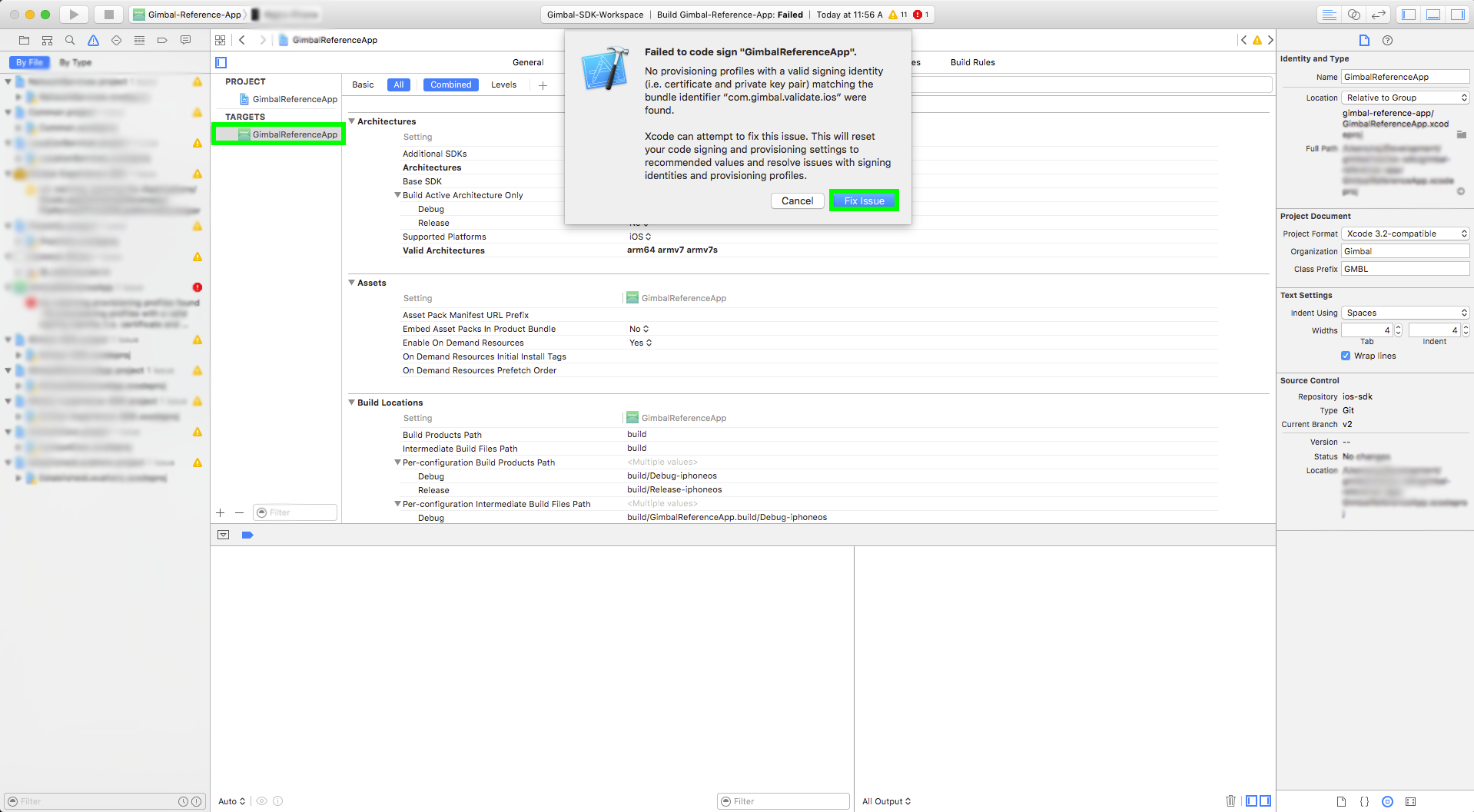Go back in editor history
Viewport: 1474px width, 812px height.
point(242,40)
